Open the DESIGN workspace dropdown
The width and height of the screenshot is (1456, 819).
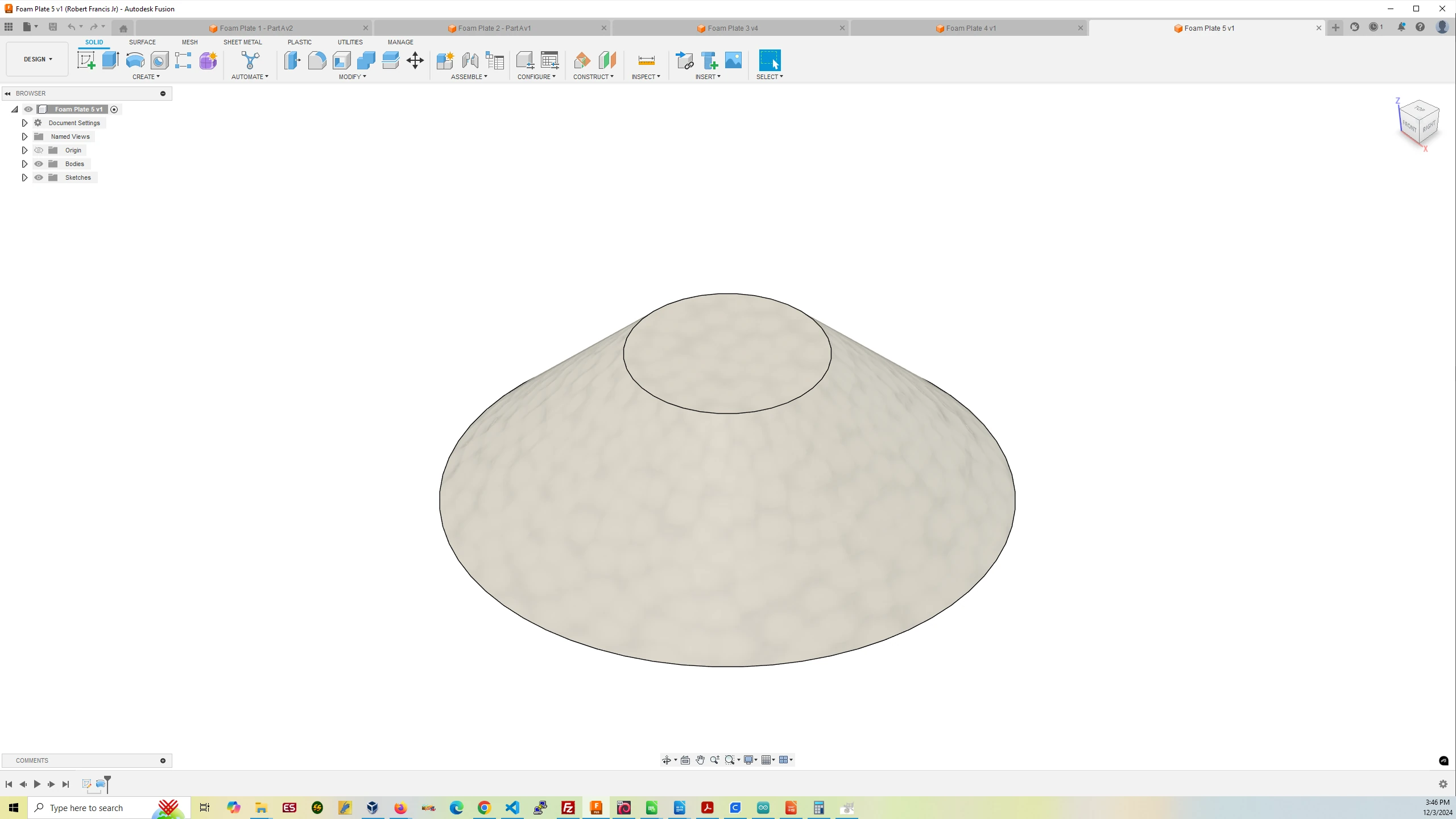[x=38, y=59]
